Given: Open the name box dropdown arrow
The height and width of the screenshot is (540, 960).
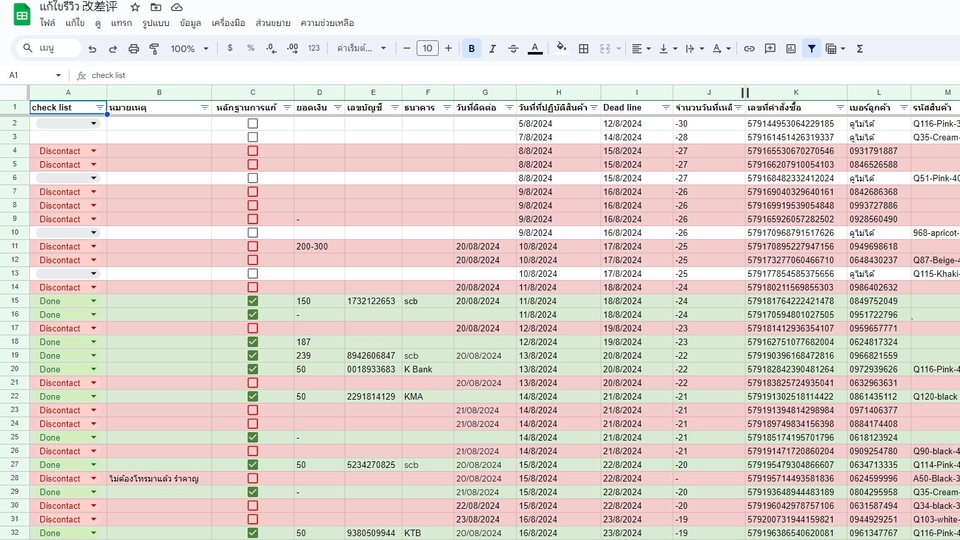Looking at the screenshot, I should 58,75.
